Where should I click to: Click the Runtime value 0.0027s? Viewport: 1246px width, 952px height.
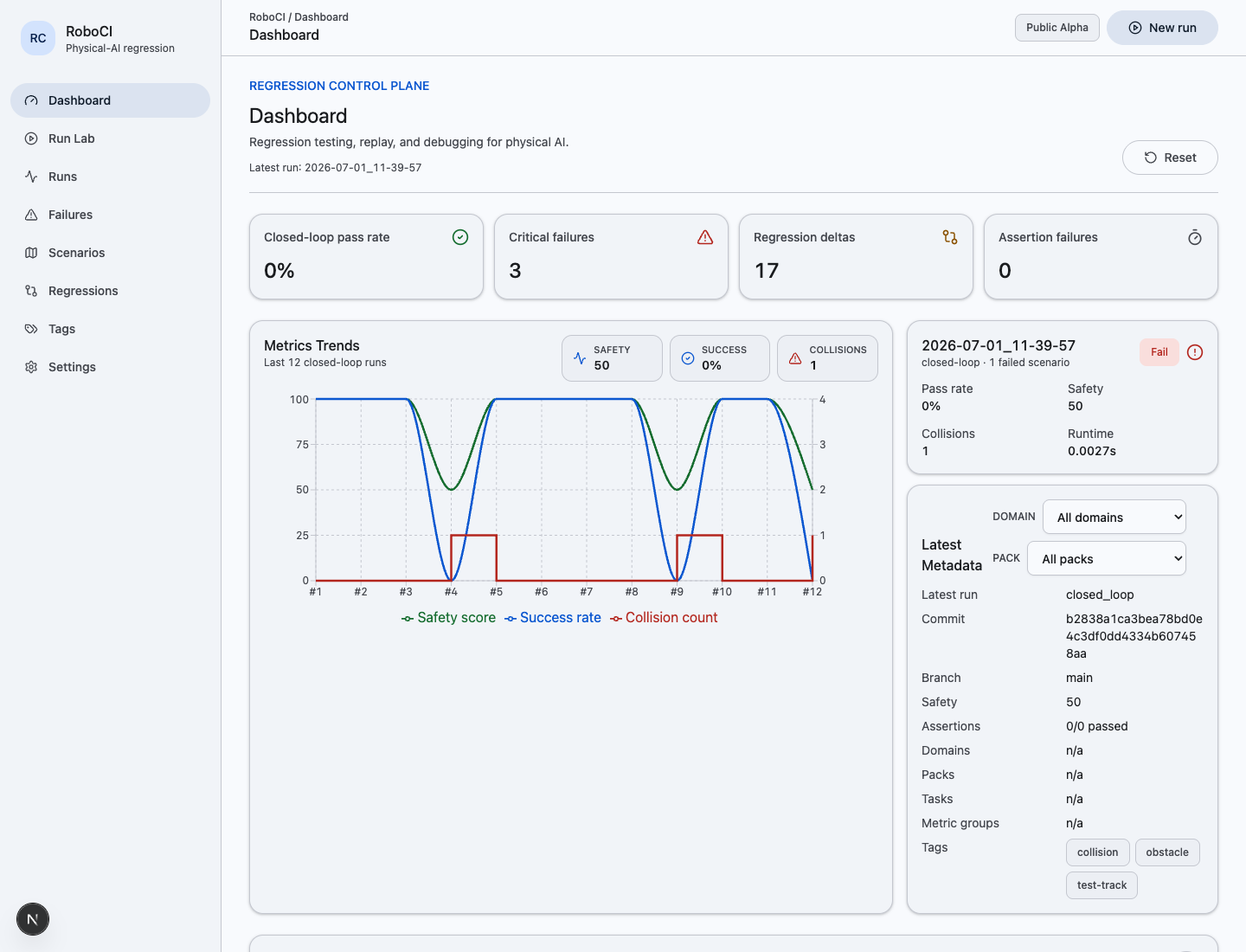click(1092, 451)
